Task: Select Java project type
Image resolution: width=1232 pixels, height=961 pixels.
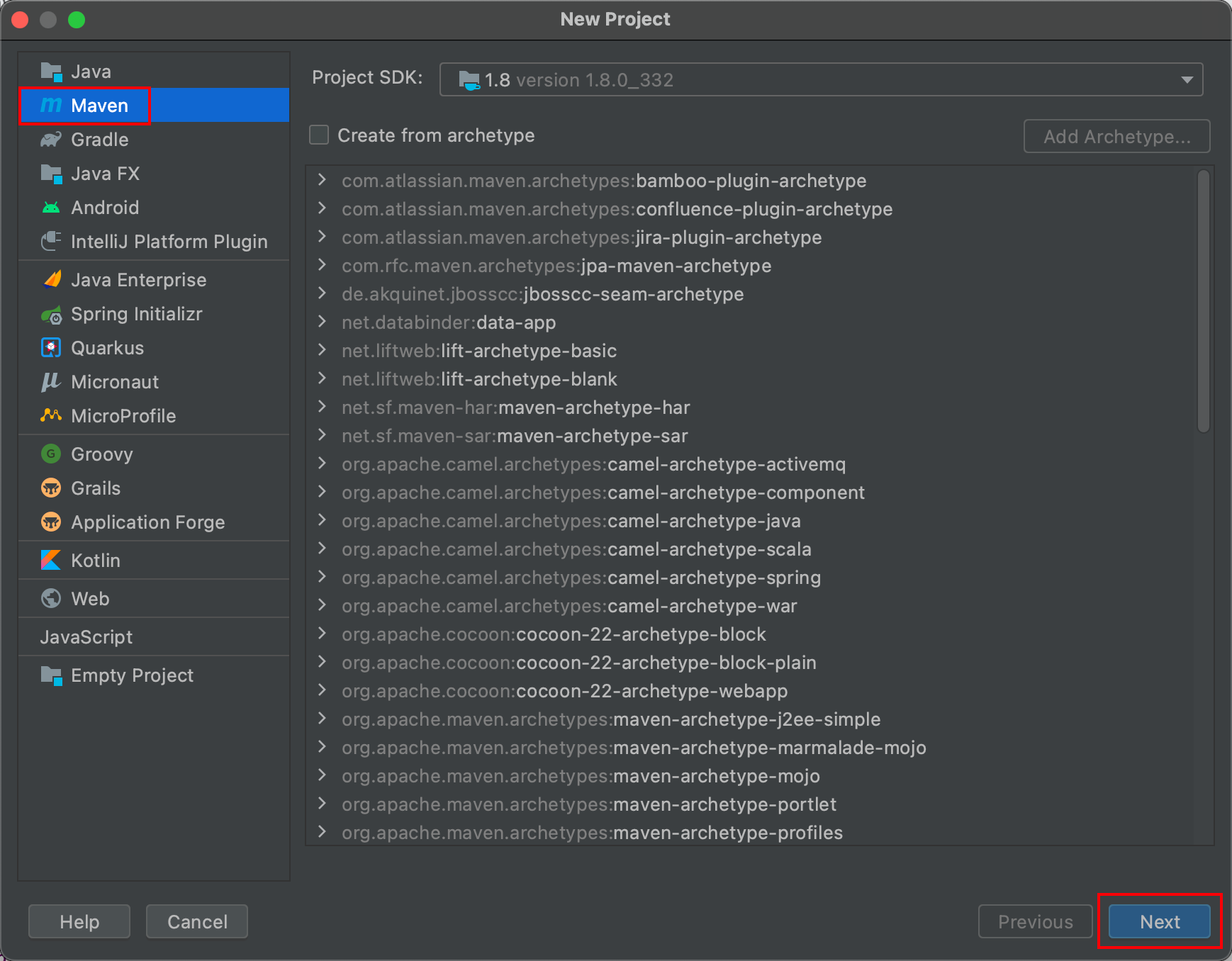Action: click(x=154, y=72)
